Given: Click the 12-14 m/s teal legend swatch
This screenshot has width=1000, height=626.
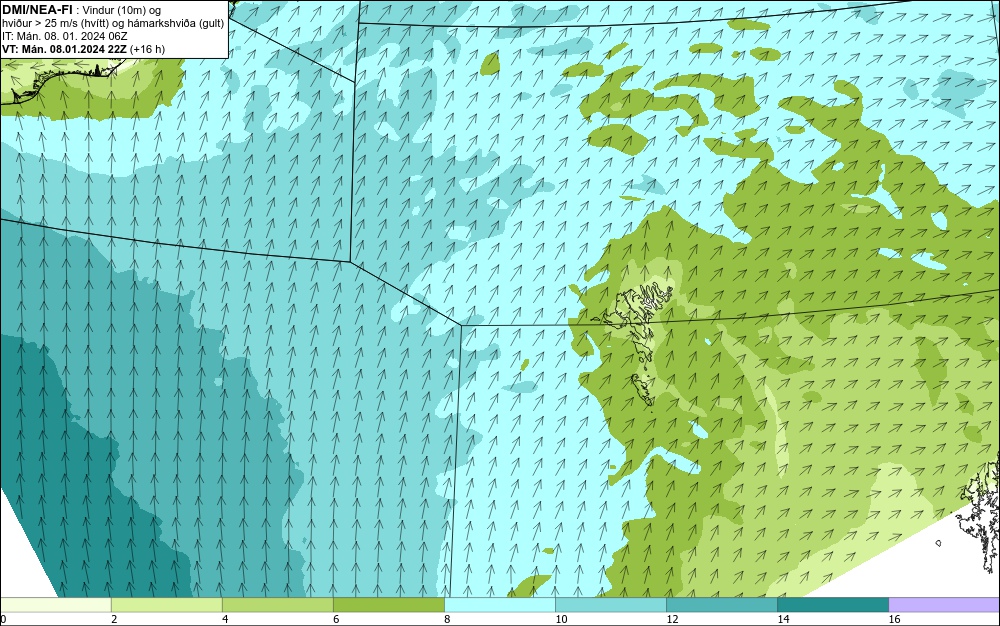Looking at the screenshot, I should tap(721, 604).
